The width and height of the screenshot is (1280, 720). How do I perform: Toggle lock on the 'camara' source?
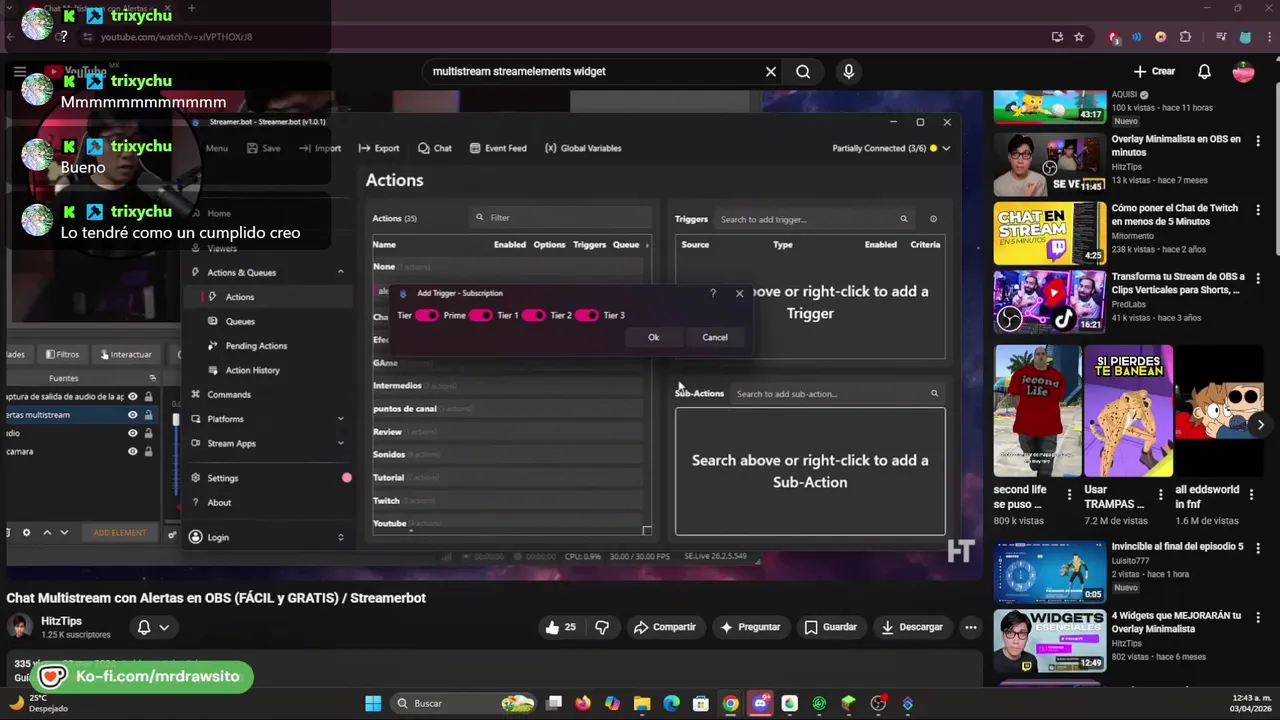pos(149,451)
